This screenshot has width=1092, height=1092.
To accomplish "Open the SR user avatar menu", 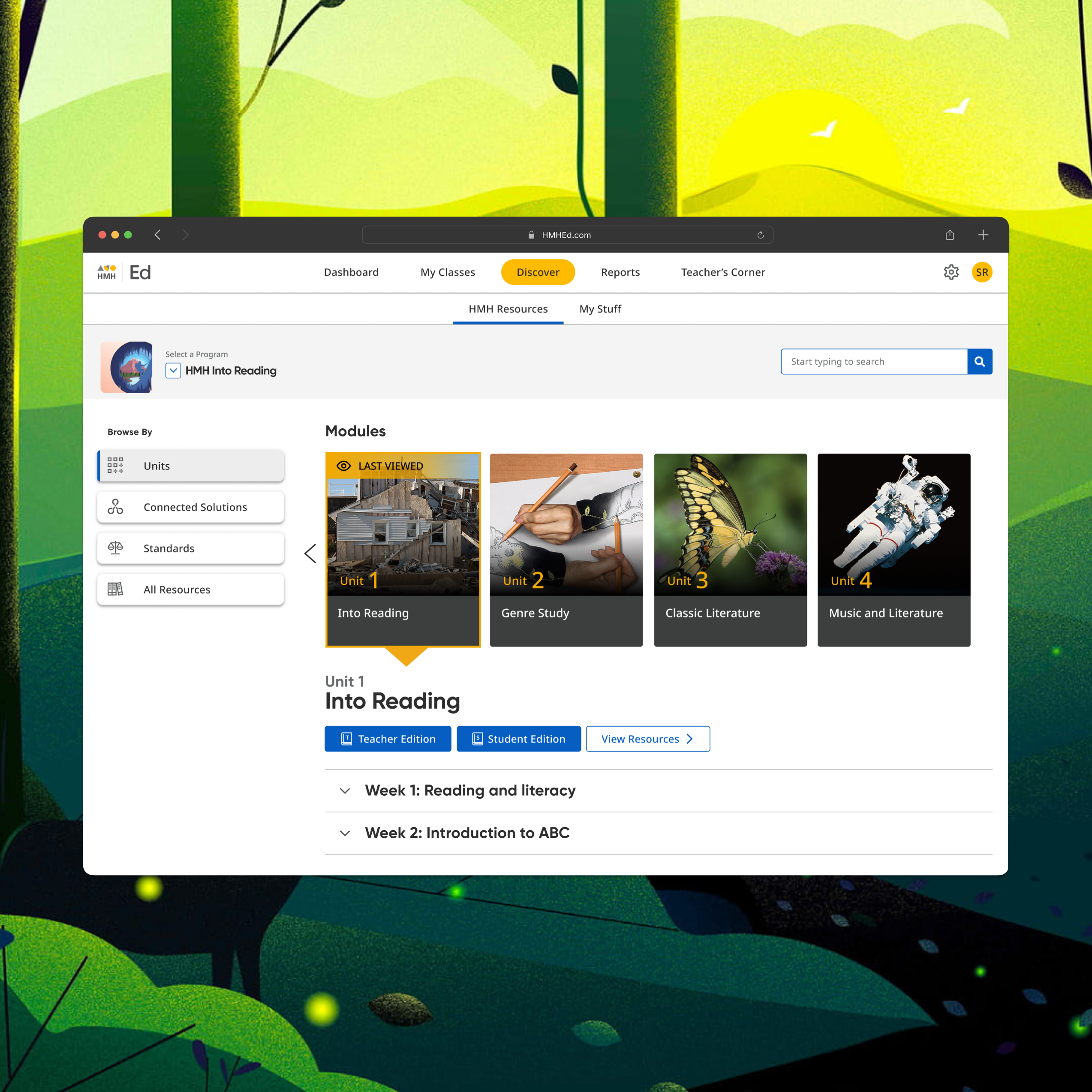I will (982, 272).
